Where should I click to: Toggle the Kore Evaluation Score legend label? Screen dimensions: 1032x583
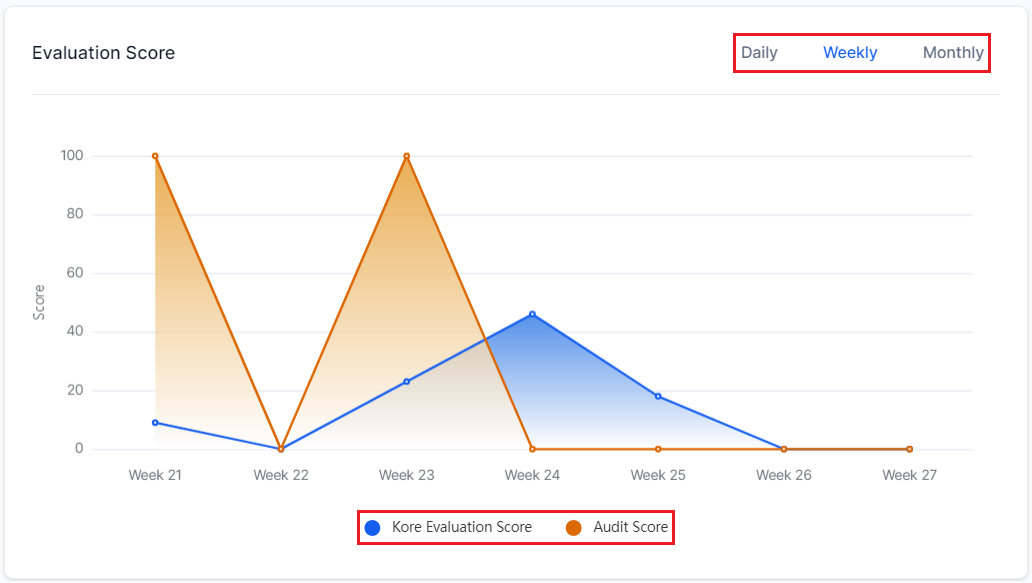pyautogui.click(x=461, y=527)
